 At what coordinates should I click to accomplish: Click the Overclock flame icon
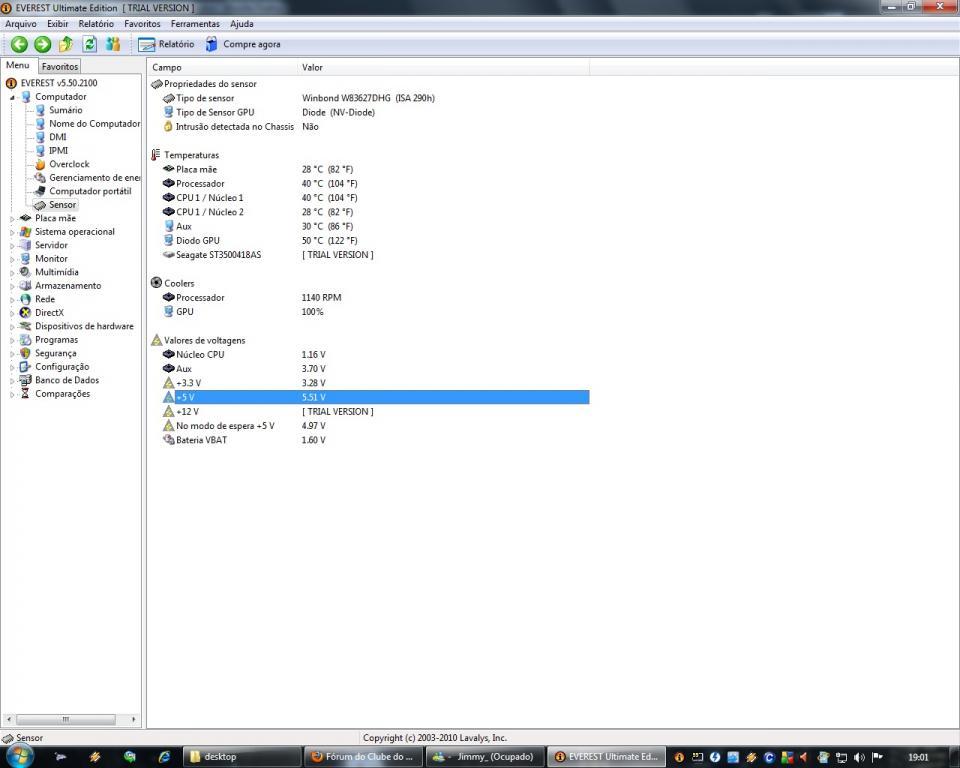[x=40, y=164]
